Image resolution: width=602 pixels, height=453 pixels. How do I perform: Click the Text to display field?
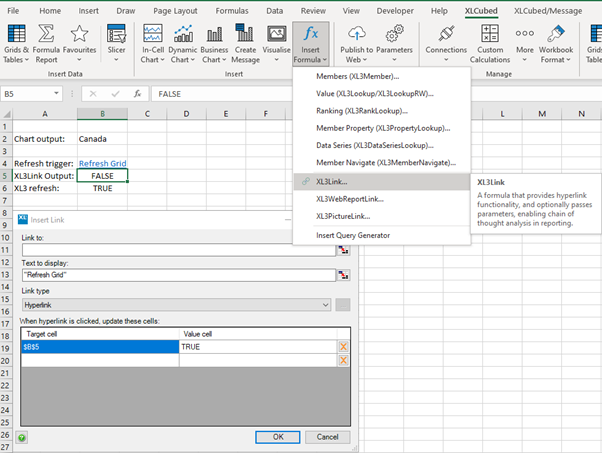(x=178, y=275)
